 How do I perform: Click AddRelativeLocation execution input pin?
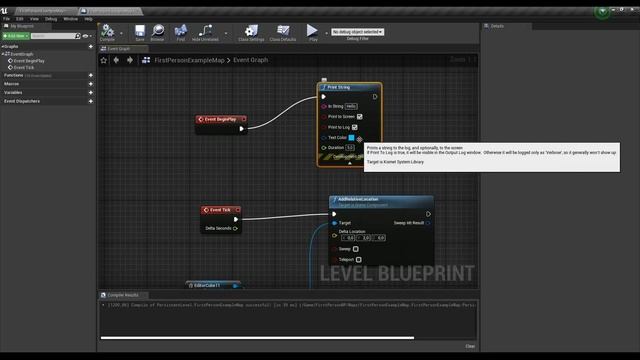pos(334,214)
